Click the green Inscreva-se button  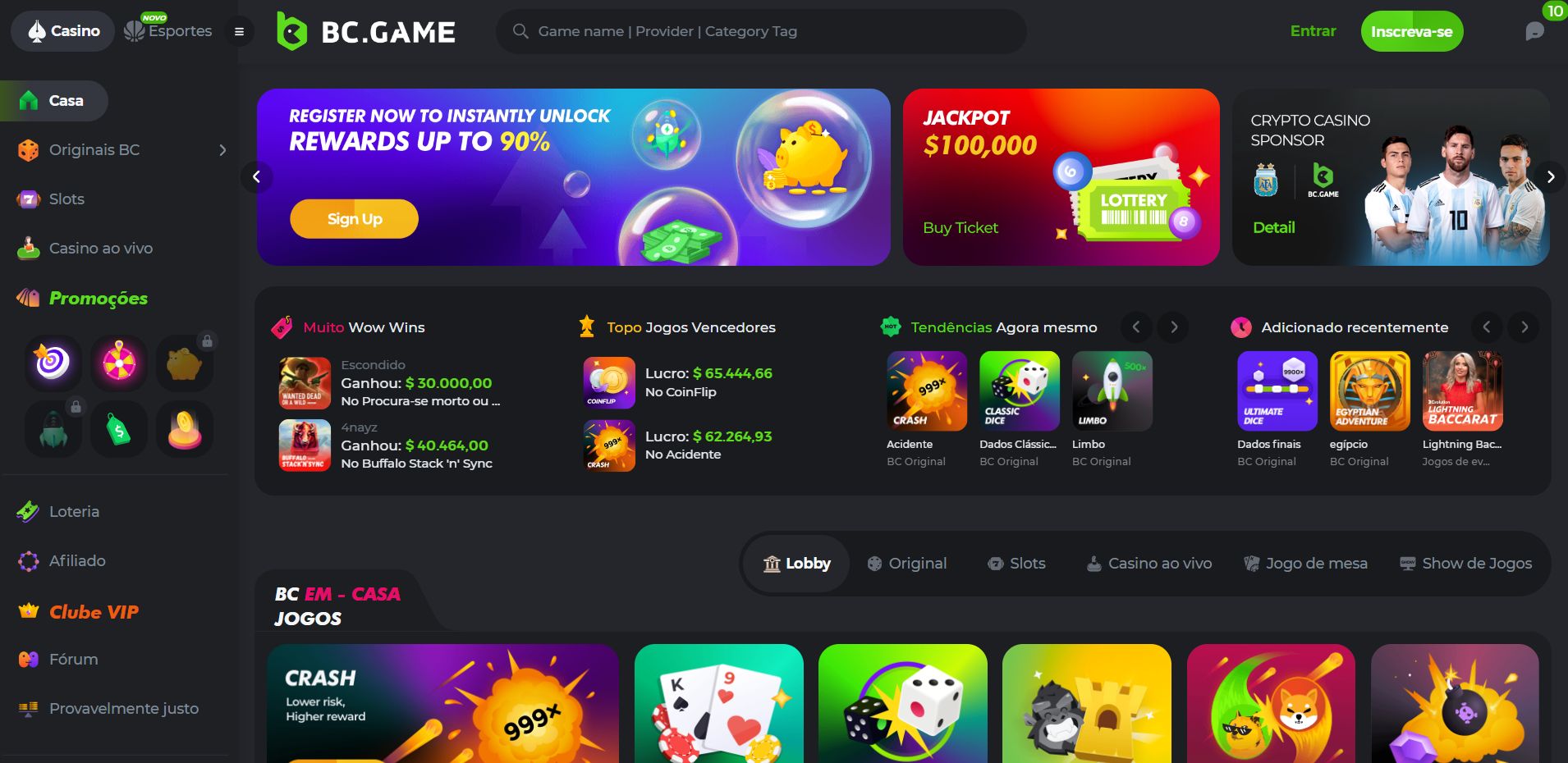(x=1412, y=31)
